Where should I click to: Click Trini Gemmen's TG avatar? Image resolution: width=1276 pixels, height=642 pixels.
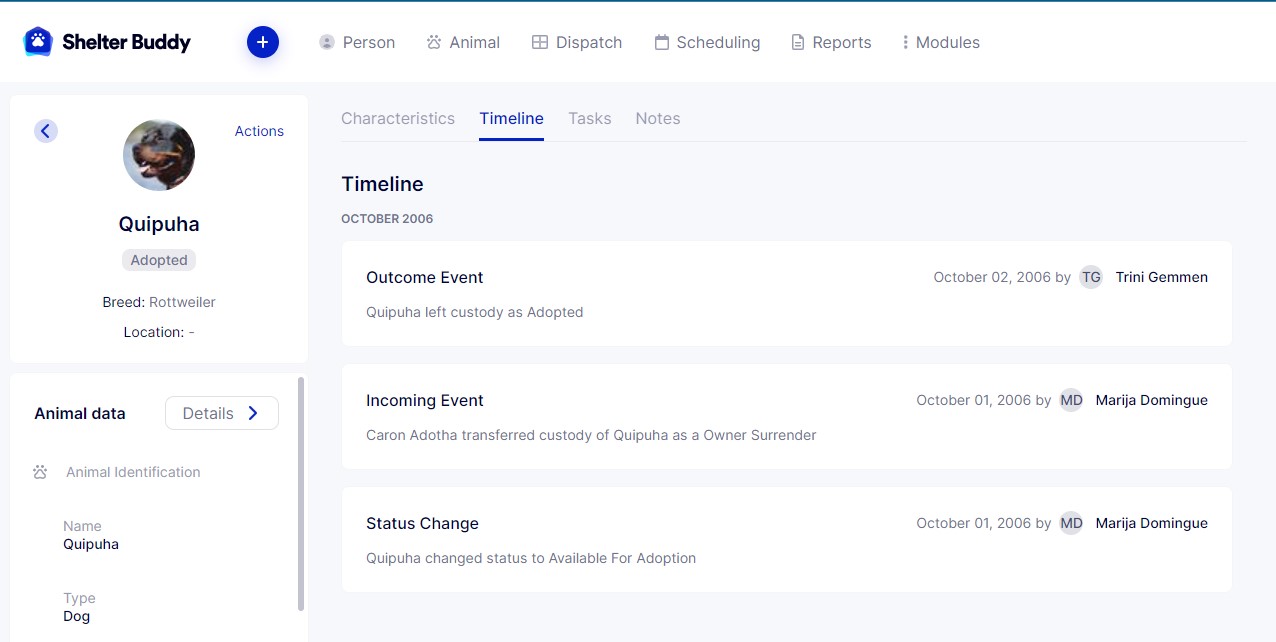point(1090,277)
